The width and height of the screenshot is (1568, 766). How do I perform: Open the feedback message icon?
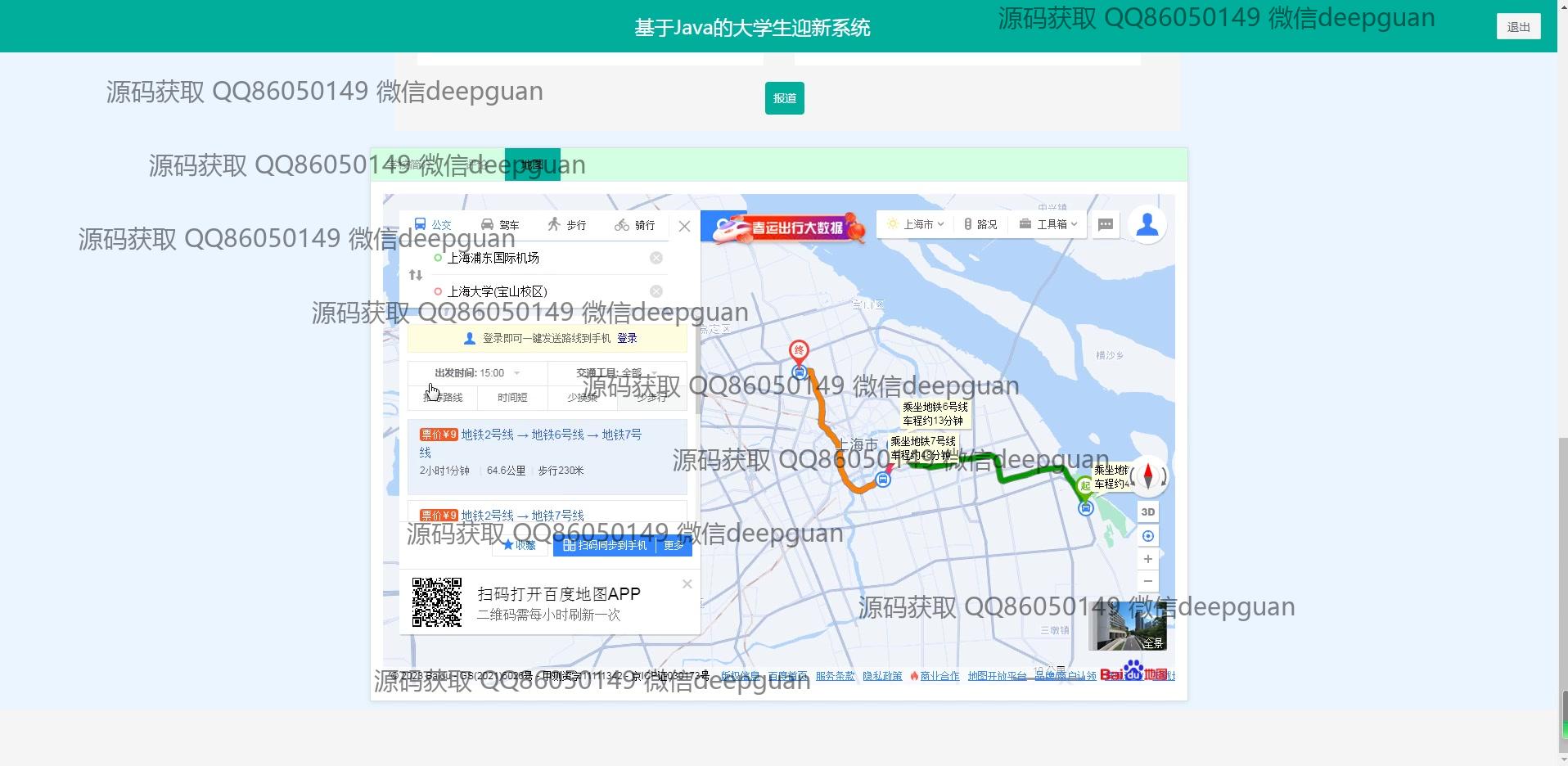[1106, 224]
